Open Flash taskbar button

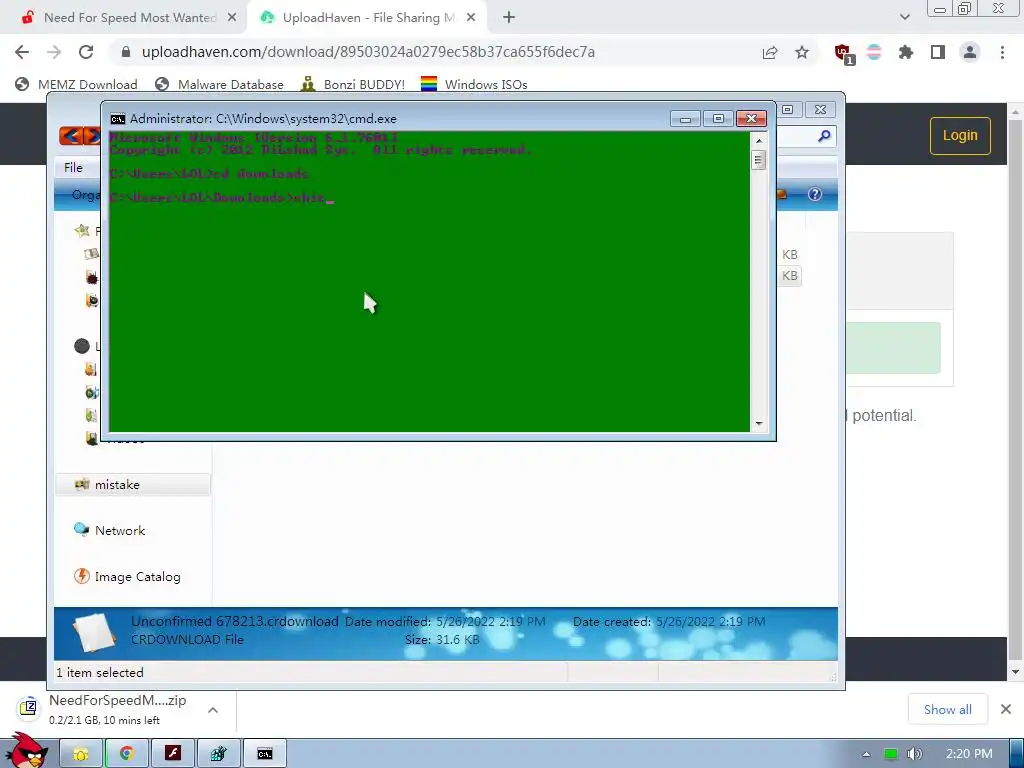pos(172,754)
